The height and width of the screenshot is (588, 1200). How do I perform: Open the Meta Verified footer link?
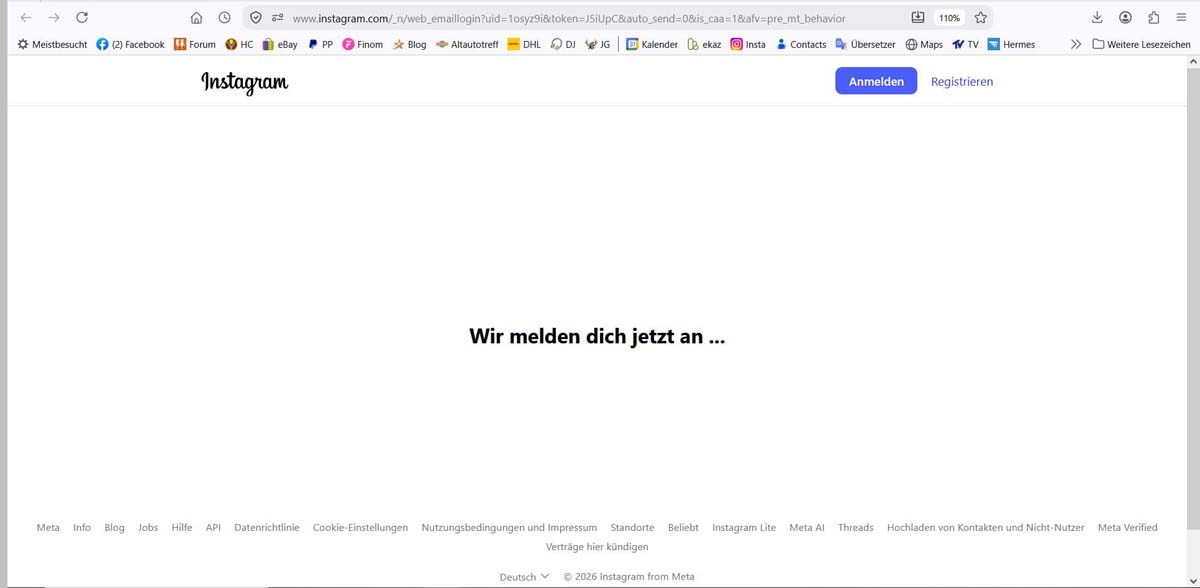coord(1127,527)
